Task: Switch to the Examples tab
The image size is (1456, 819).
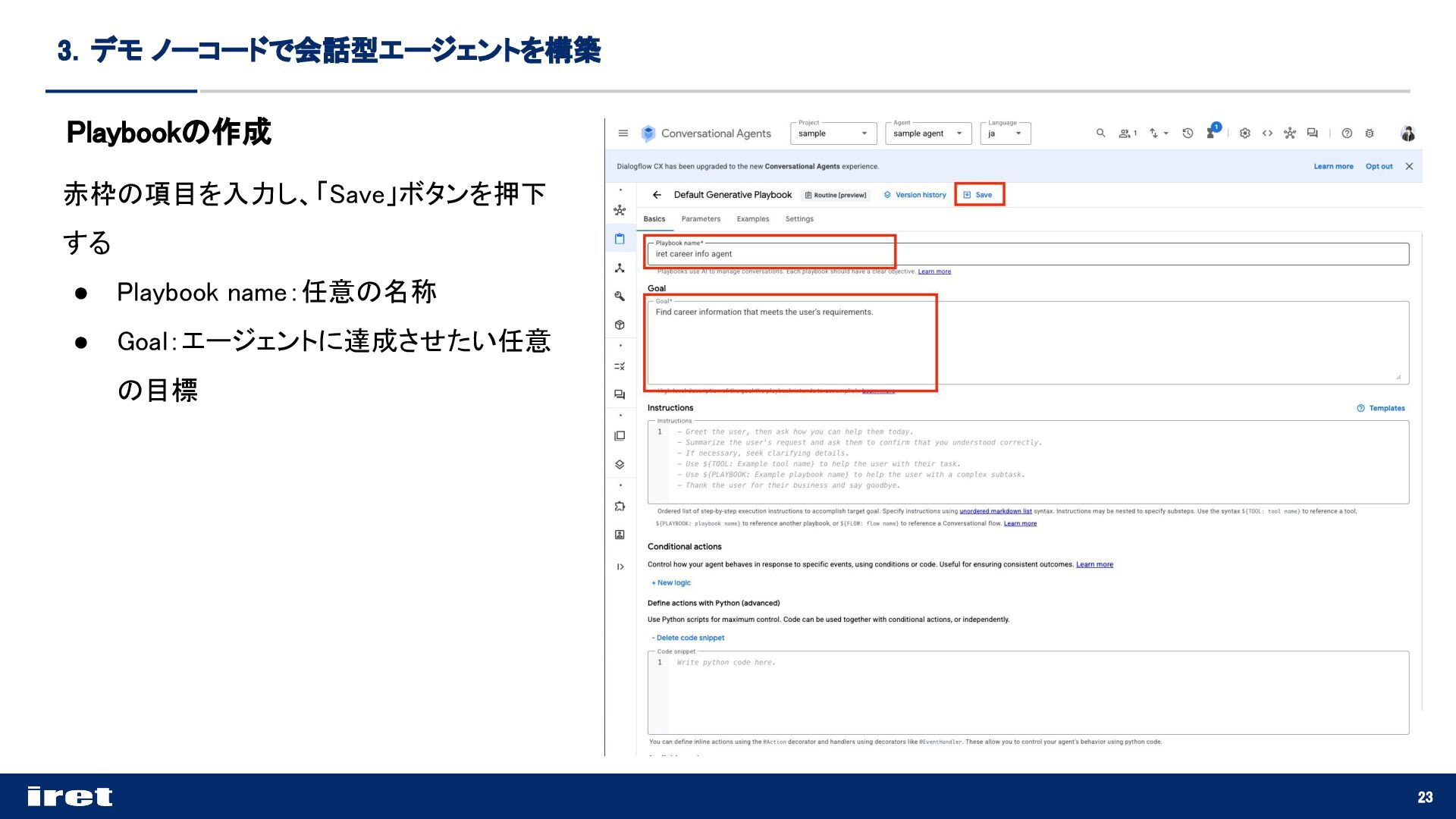Action: pos(753,219)
